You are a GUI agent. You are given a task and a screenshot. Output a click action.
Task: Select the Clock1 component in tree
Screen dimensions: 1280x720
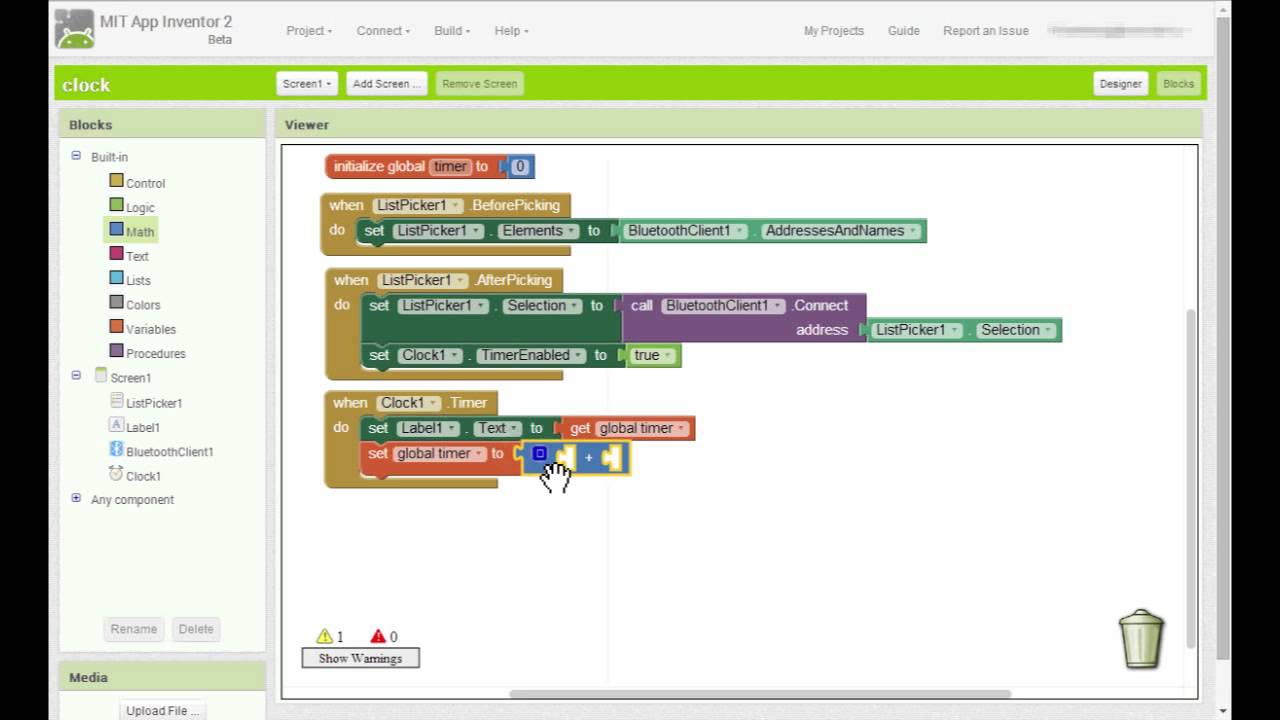click(143, 476)
